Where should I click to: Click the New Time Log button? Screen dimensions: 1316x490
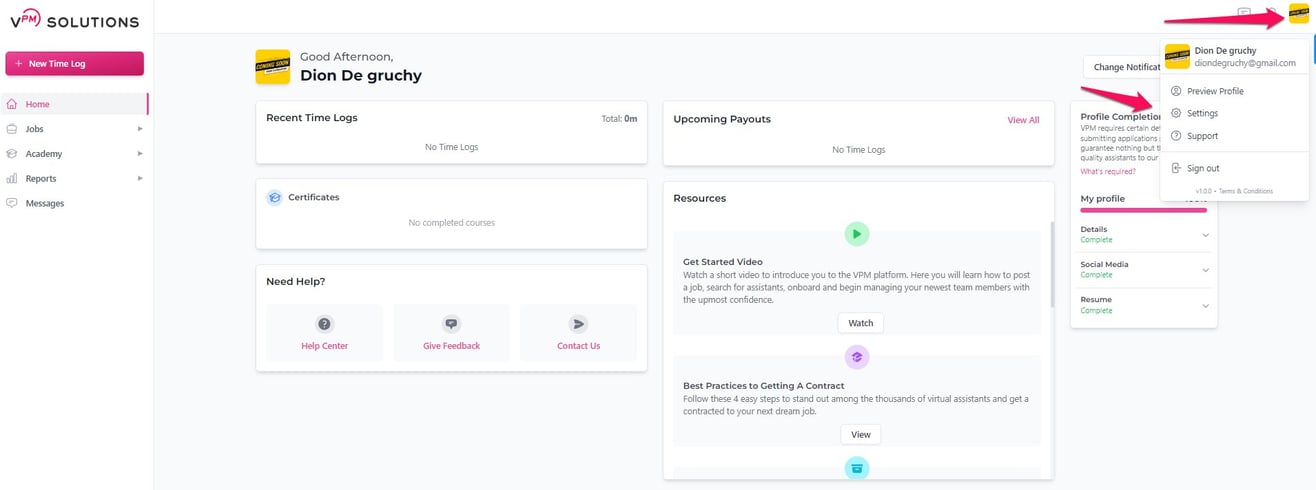click(75, 63)
